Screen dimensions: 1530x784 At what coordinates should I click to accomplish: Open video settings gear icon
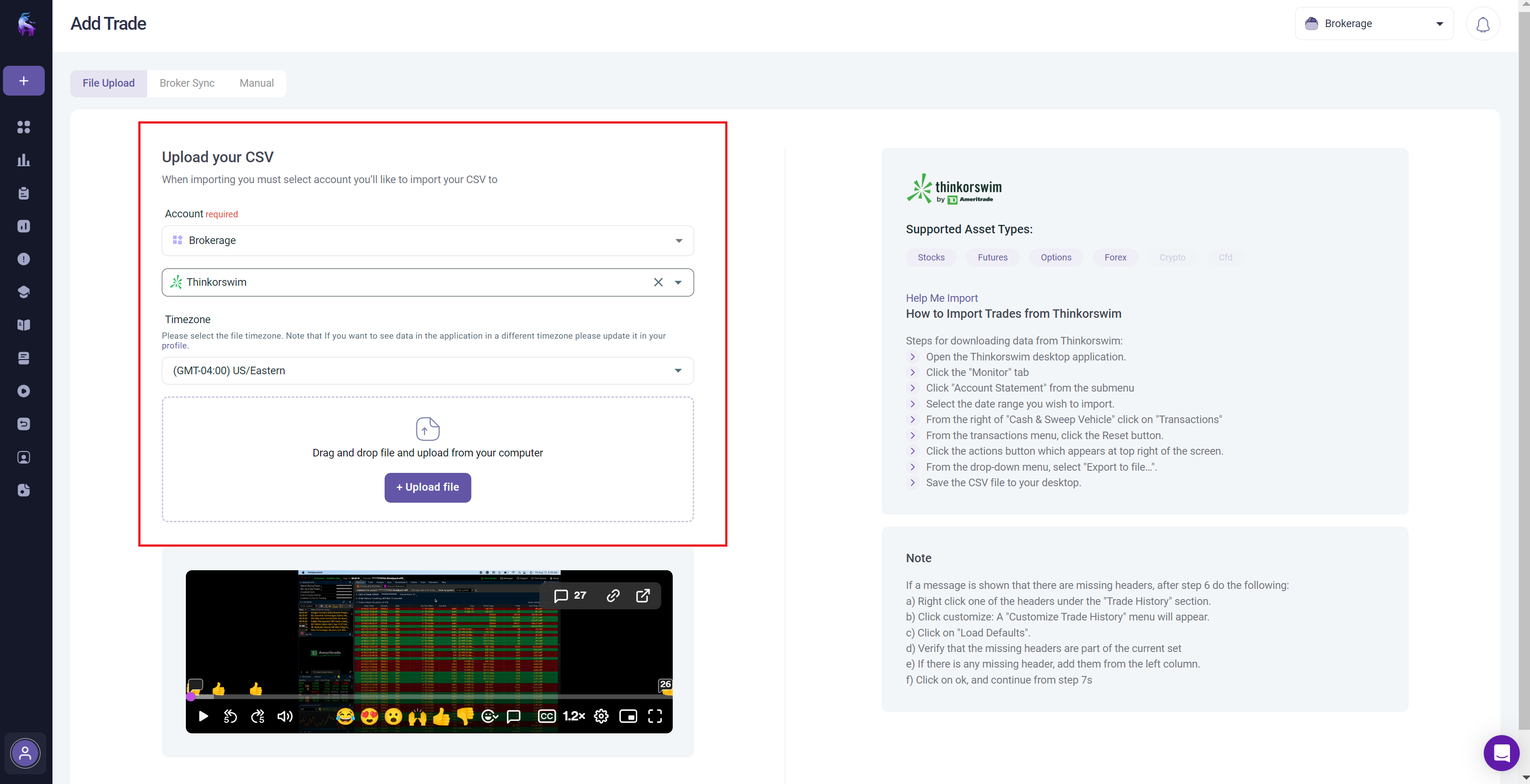(601, 716)
